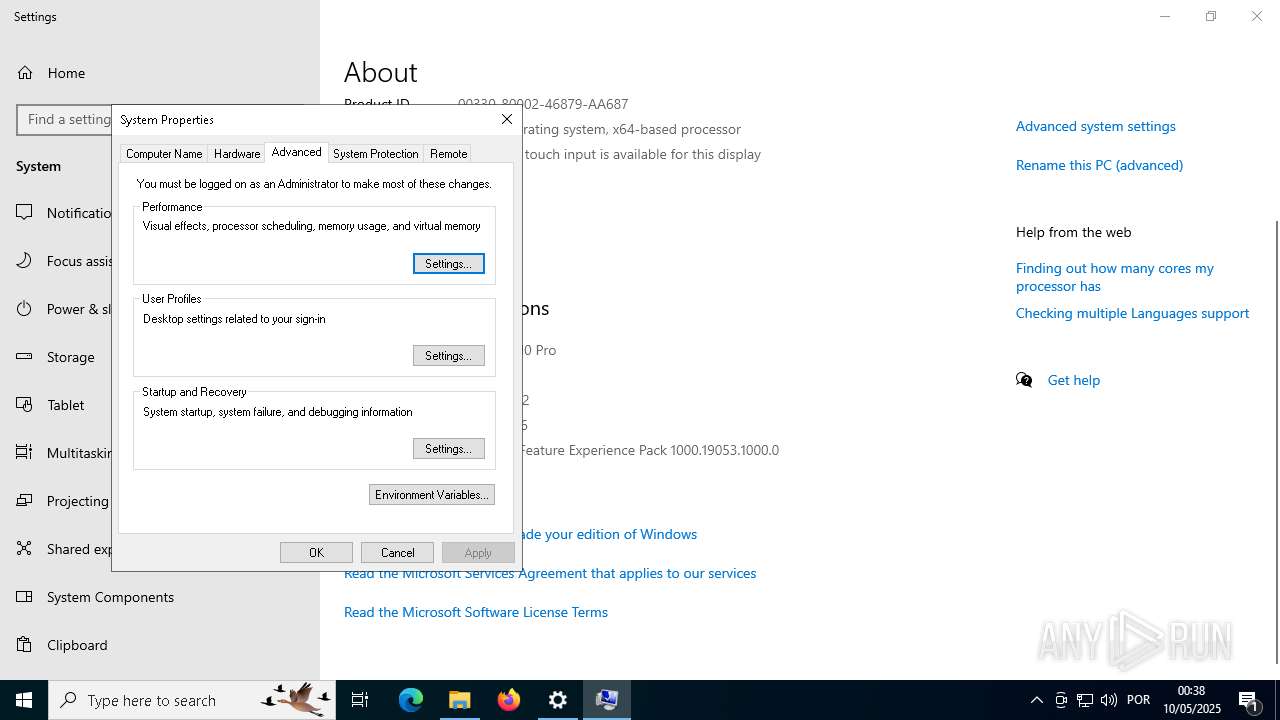Screen dimensions: 1280x720
Task: Read the Microsoft Services Agreement link
Action: click(550, 573)
